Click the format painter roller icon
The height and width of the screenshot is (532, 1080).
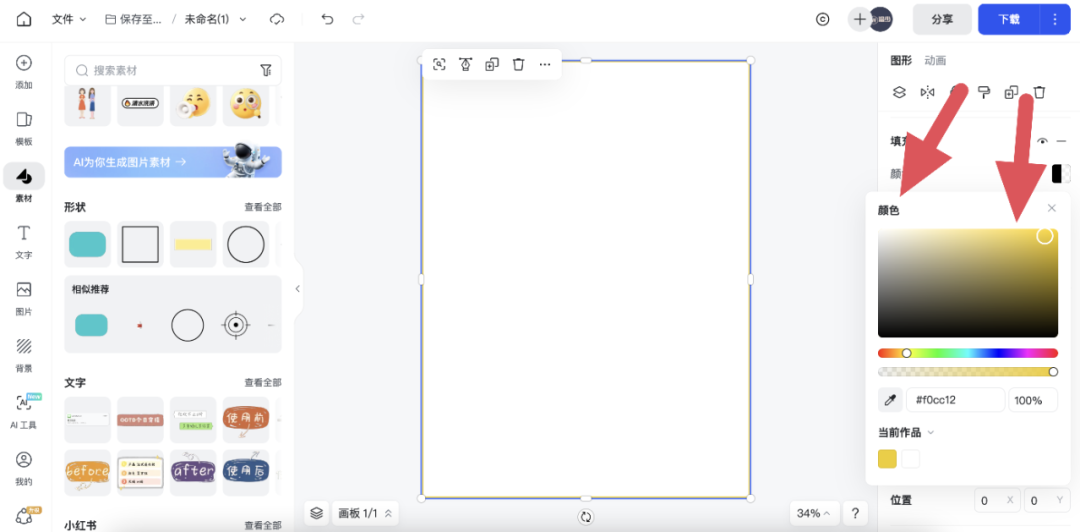pyautogui.click(x=984, y=92)
